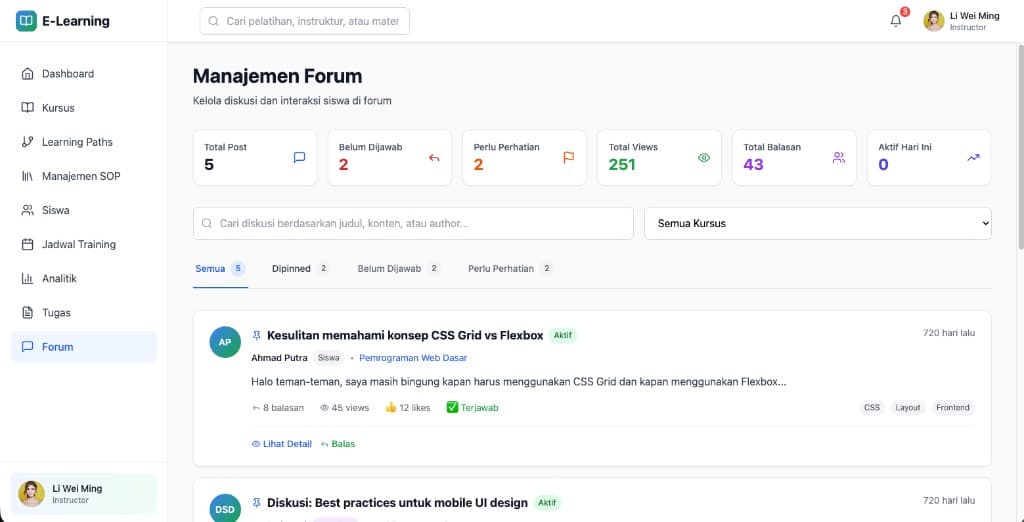1024x522 pixels.
Task: Click Lihat Detail on CSS Grid post
Action: (281, 444)
